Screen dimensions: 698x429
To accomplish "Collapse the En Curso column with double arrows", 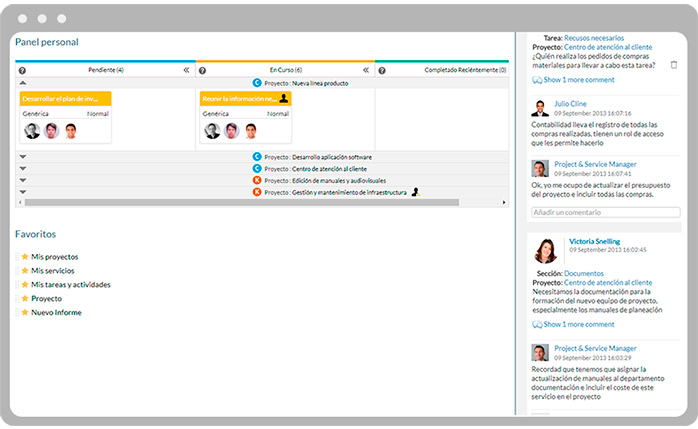I will tap(366, 71).
